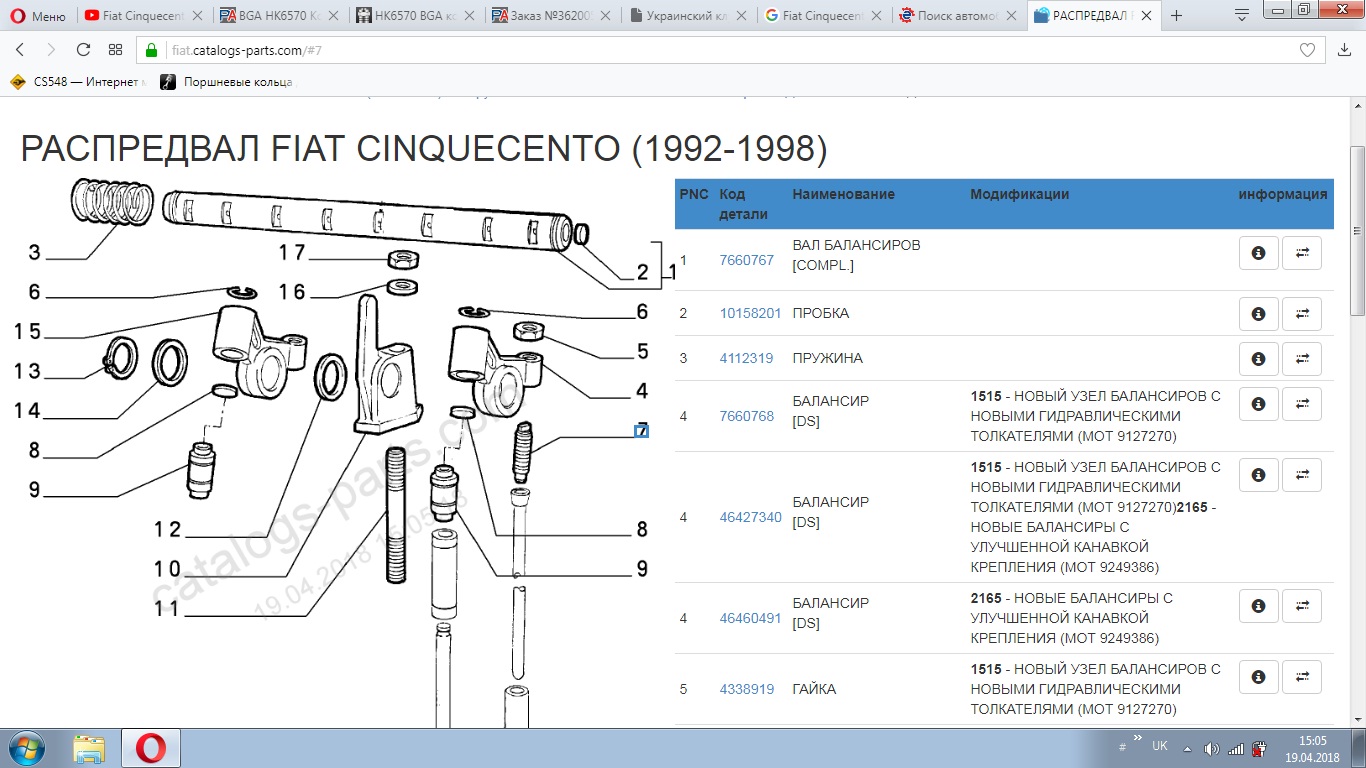Open part code link 7660768
The image size is (1366, 768).
point(746,416)
